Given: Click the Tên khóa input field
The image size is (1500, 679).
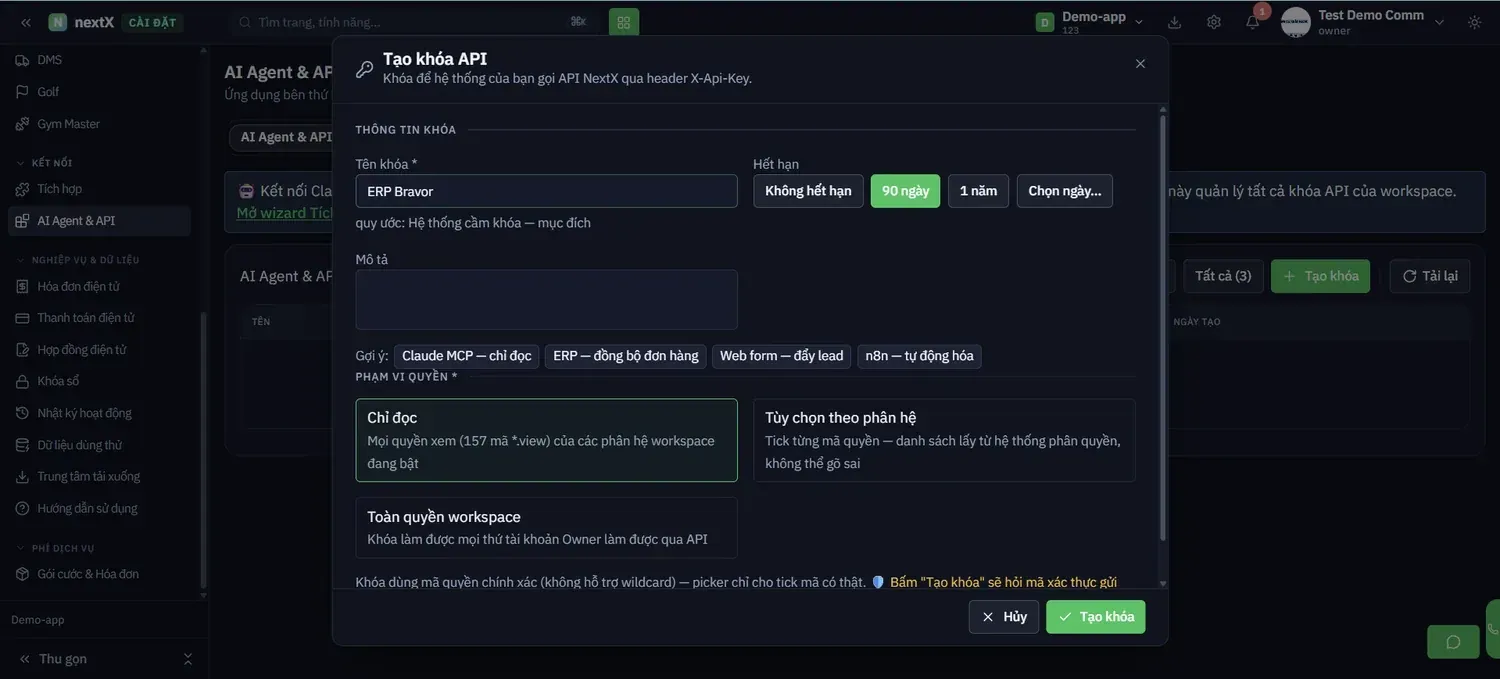Looking at the screenshot, I should tap(546, 191).
